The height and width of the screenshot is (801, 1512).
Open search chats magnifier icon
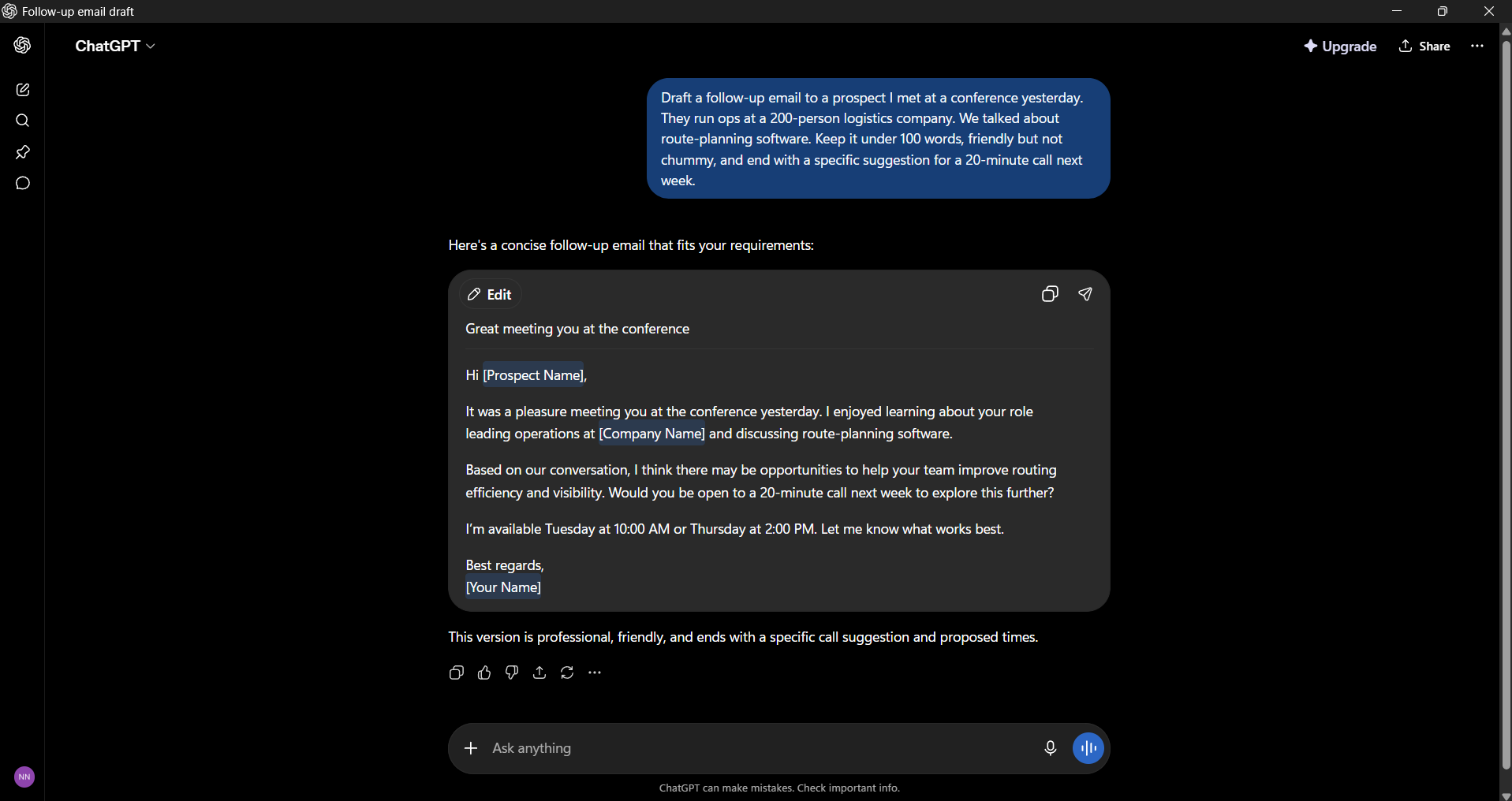23,121
